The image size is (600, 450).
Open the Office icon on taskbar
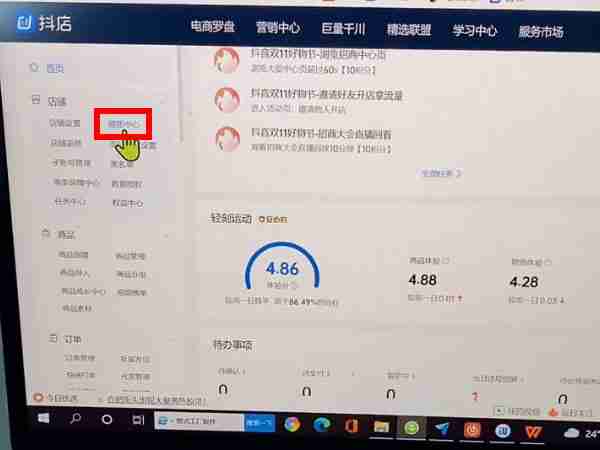(x=351, y=426)
